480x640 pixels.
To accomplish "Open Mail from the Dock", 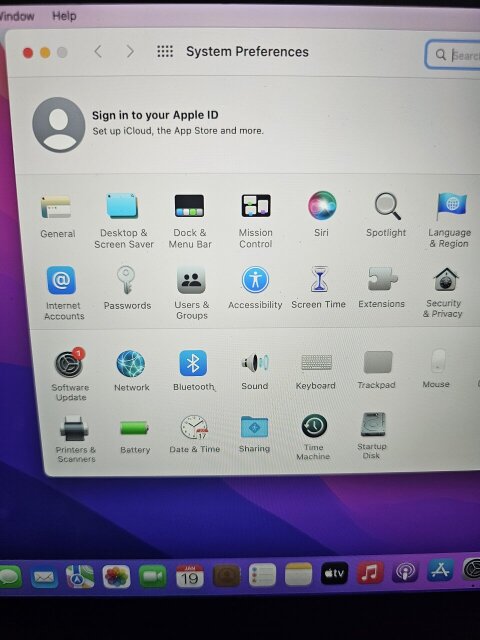I will 44,577.
